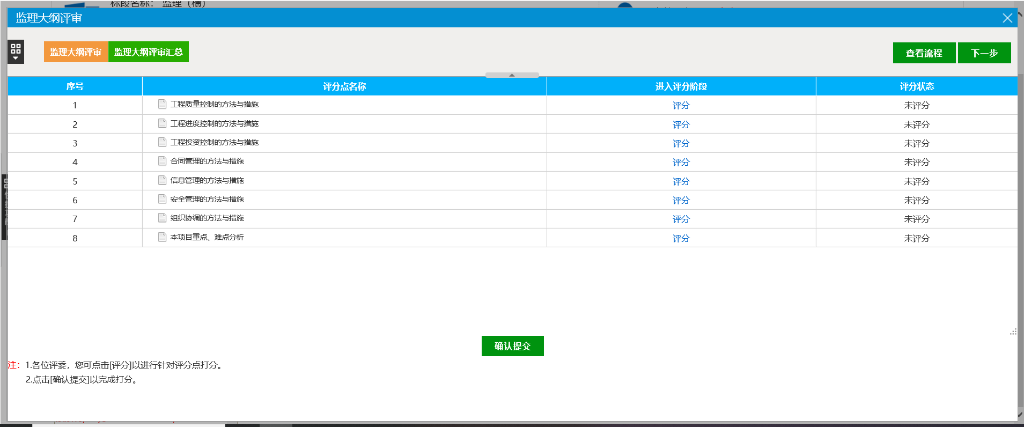Switch to the 监理大纲评审 tab
The height and width of the screenshot is (427, 1024).
point(75,52)
